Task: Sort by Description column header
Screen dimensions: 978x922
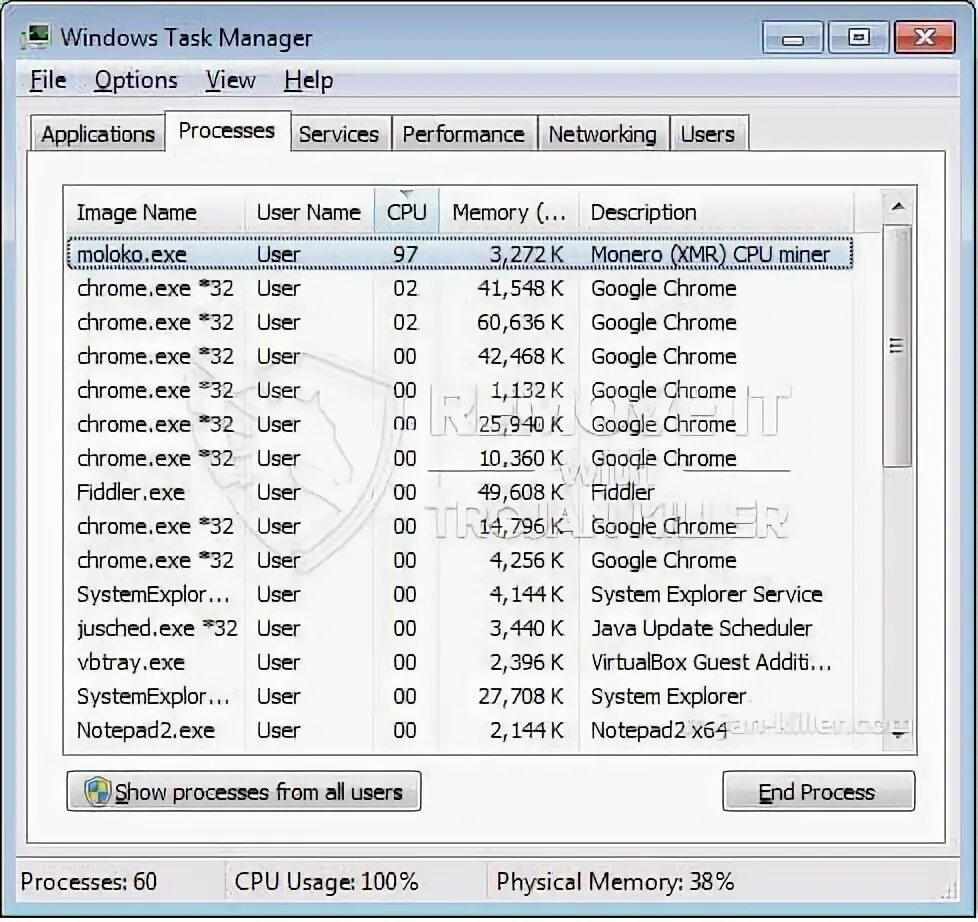Action: pyautogui.click(x=716, y=212)
